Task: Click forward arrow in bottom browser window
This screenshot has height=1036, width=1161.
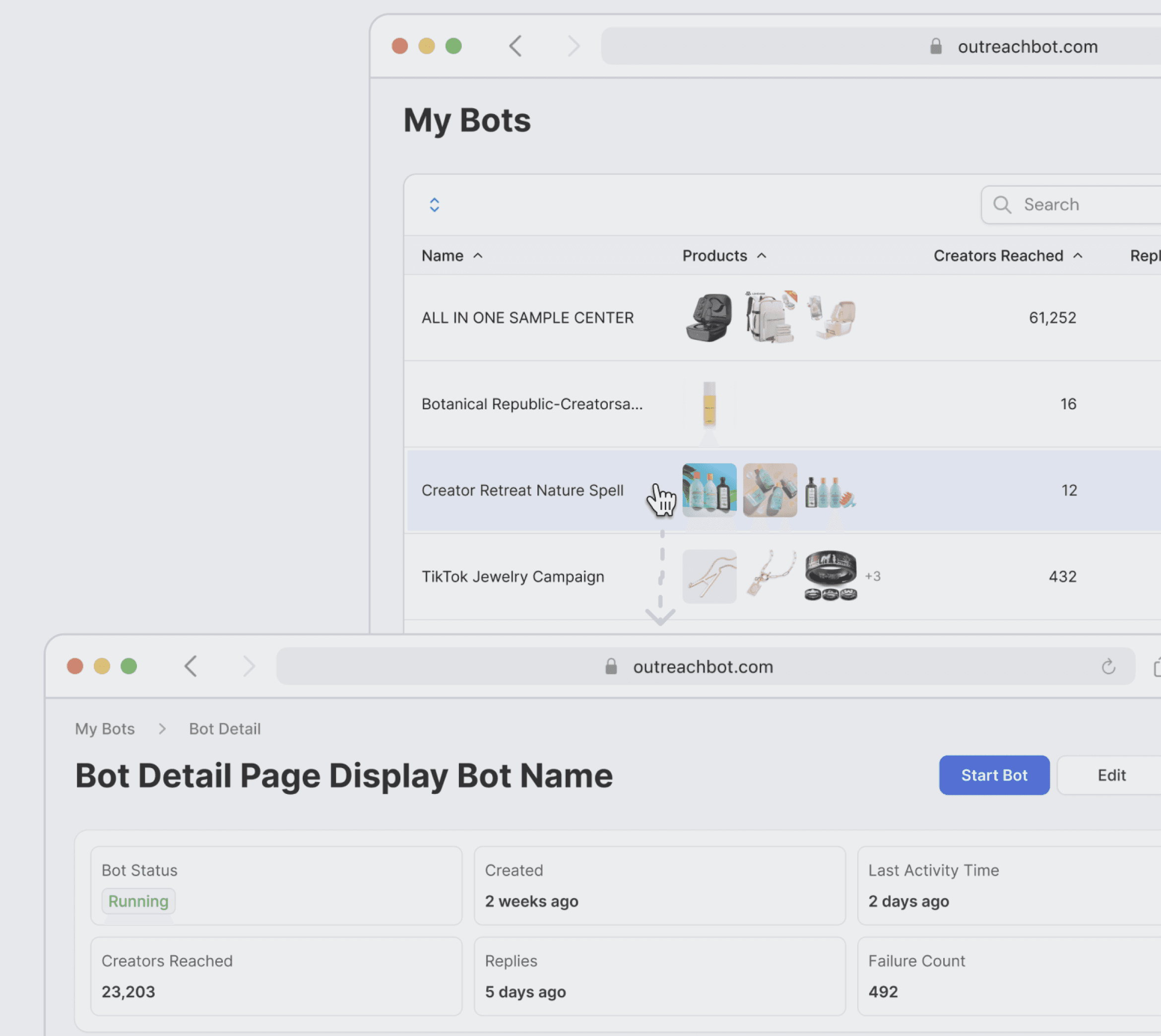Action: click(249, 666)
